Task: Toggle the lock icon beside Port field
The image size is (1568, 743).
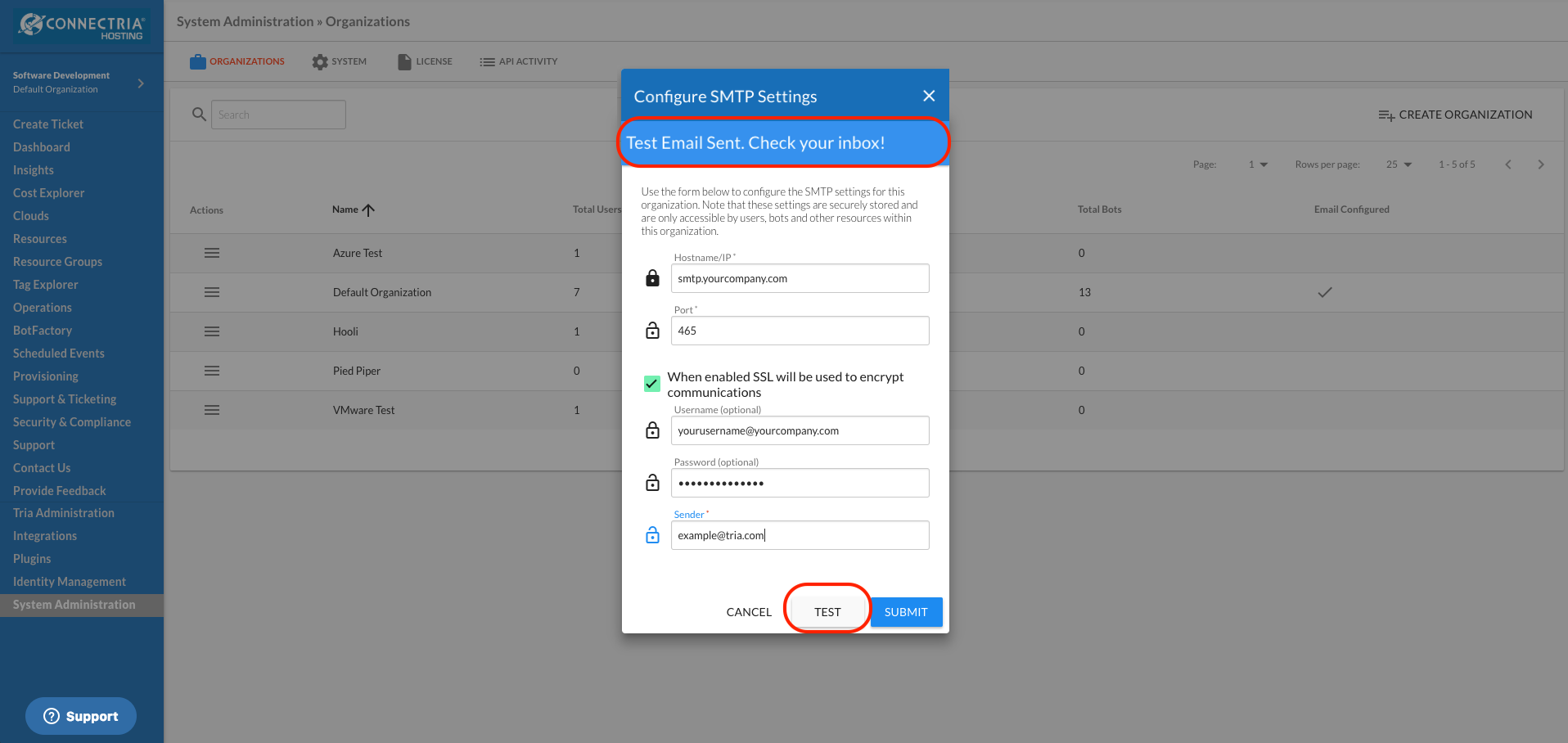Action: pos(652,331)
